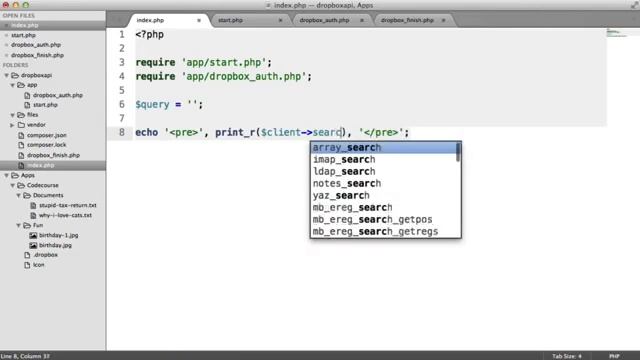640x360 pixels.
Task: Click line number 6 in gutter
Action: [x=122, y=104]
